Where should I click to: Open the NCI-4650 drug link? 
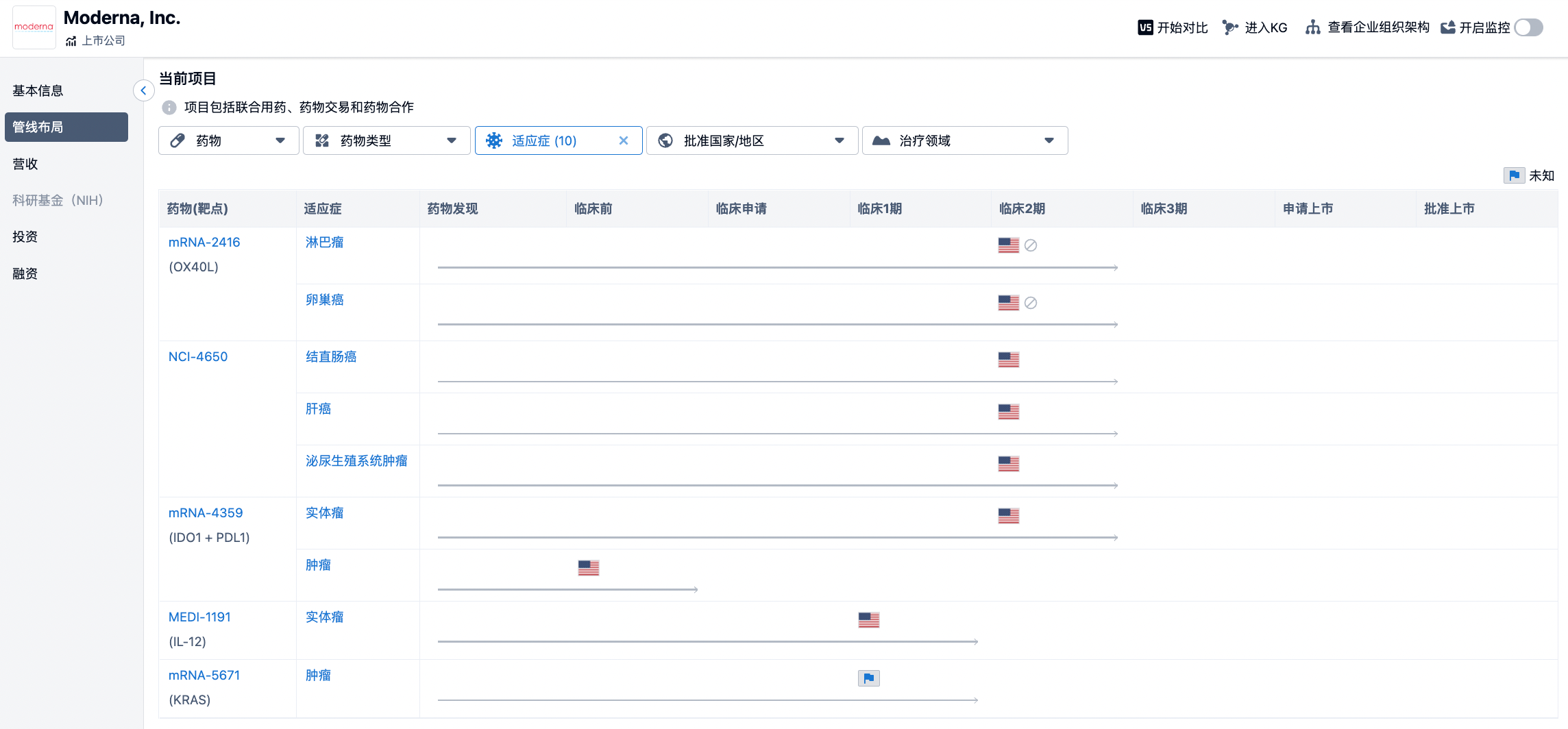pos(198,356)
